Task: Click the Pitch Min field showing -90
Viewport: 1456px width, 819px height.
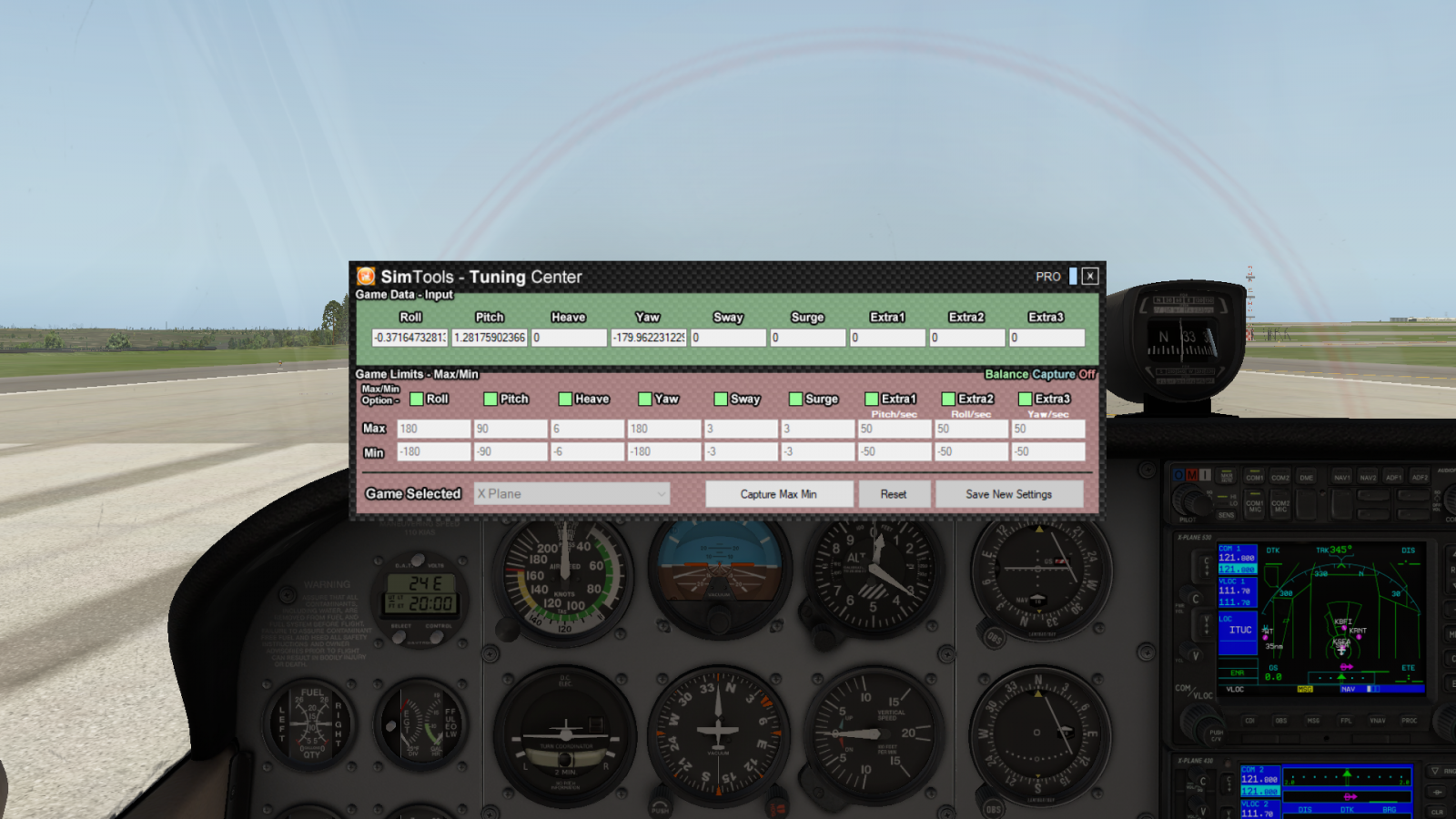Action: click(511, 451)
